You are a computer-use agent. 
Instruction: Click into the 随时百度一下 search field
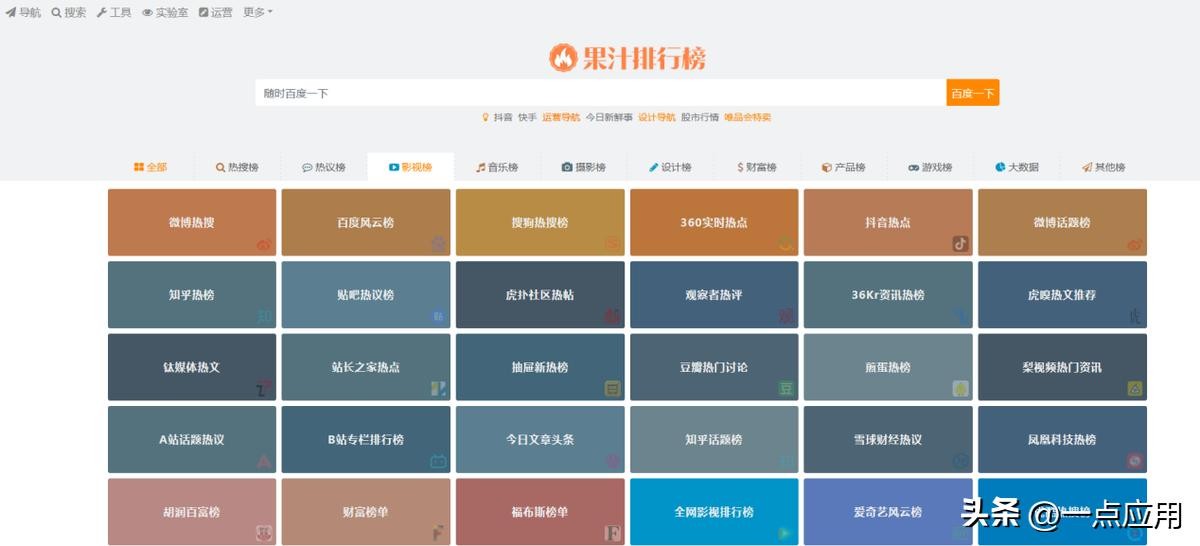pyautogui.click(x=600, y=93)
